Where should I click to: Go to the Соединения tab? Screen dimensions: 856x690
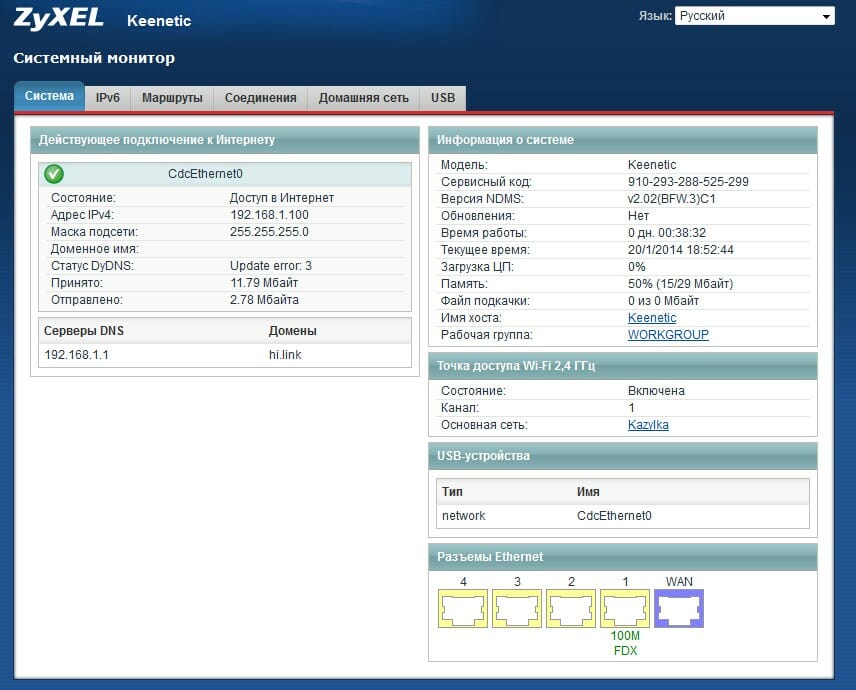[260, 98]
